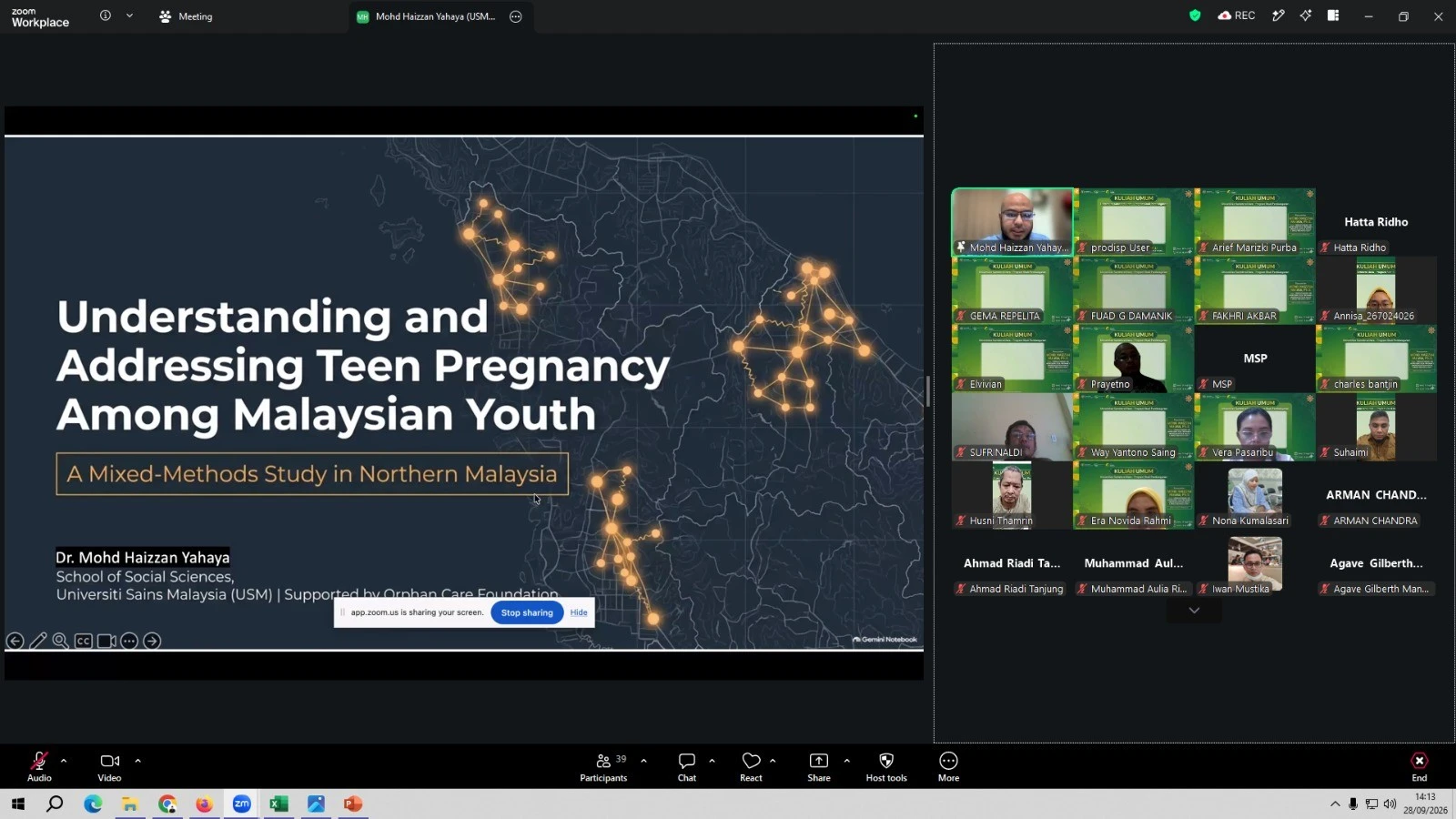Toggle CC subtitles on the slide
The height and width of the screenshot is (819, 1456).
(x=83, y=641)
